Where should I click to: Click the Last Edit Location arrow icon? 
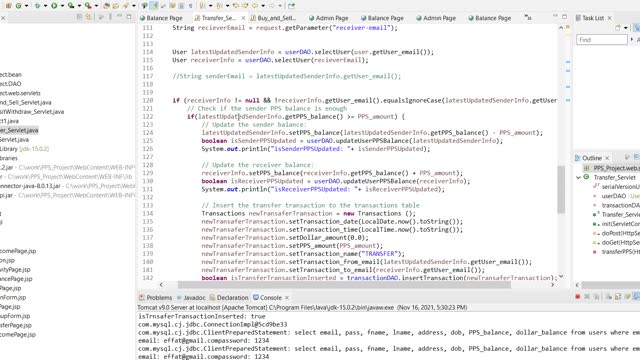click(x=236, y=6)
